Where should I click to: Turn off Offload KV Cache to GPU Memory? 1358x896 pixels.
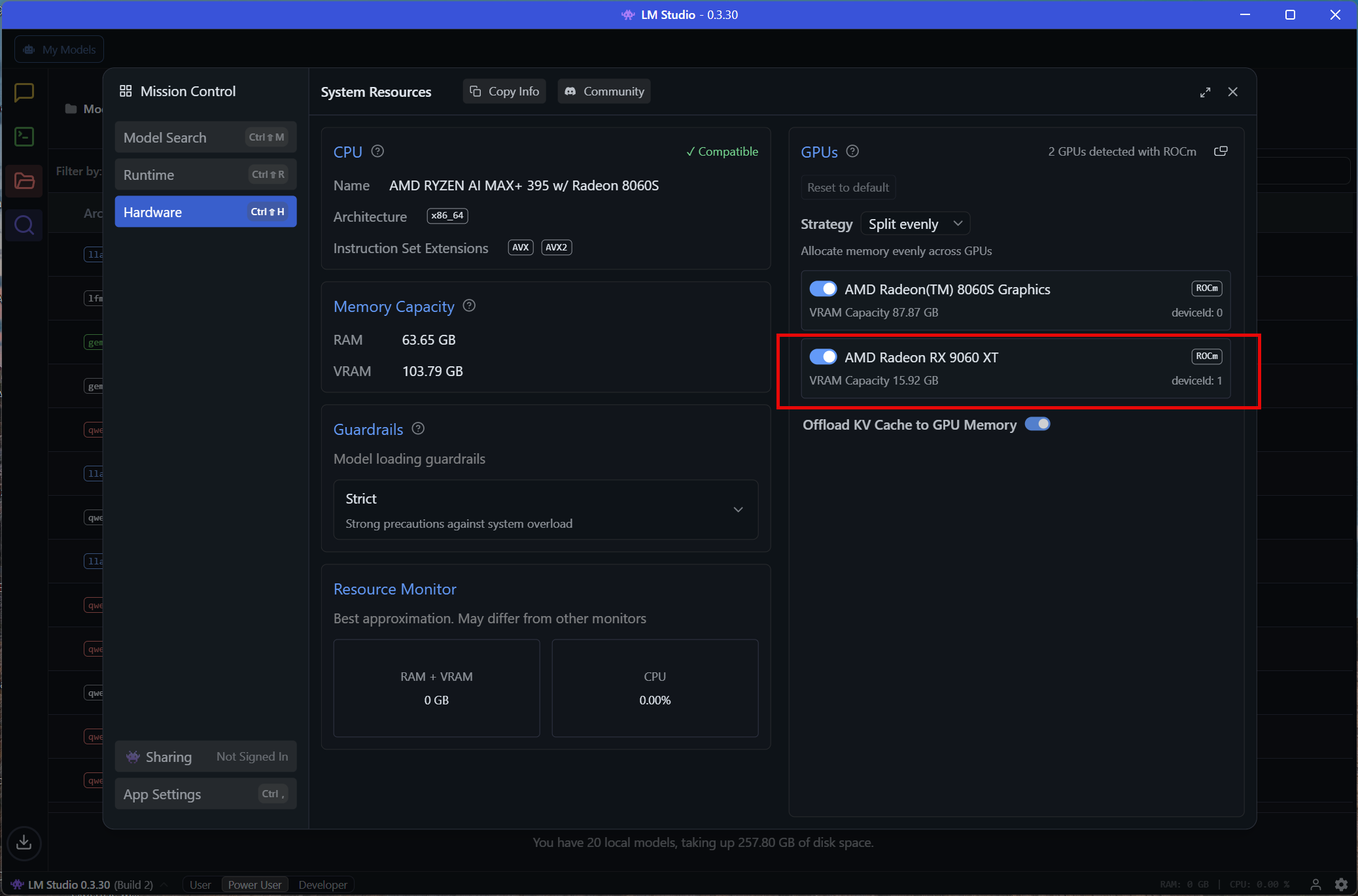(1037, 424)
